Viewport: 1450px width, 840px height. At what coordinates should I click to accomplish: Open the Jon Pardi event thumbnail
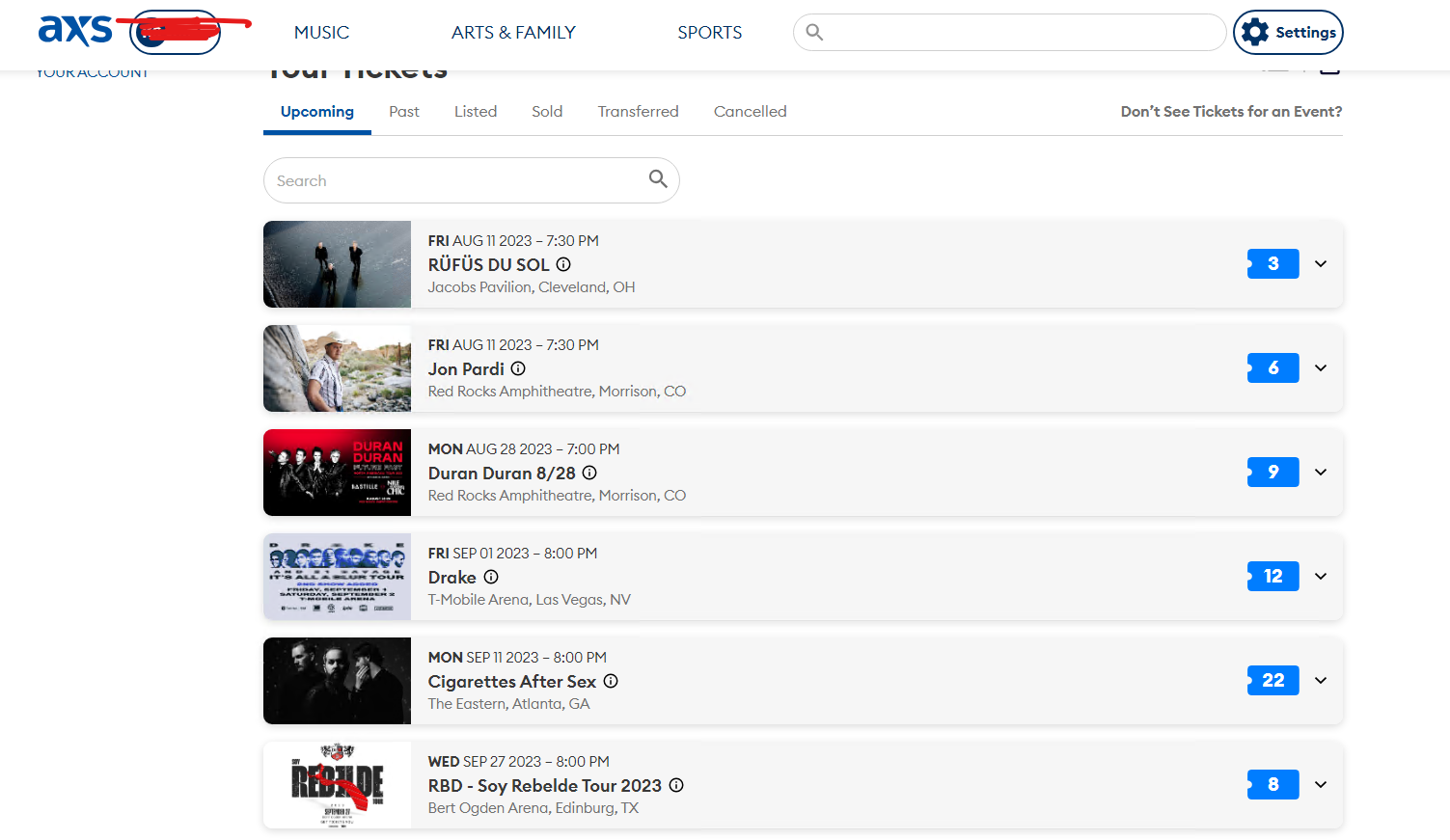pos(337,368)
